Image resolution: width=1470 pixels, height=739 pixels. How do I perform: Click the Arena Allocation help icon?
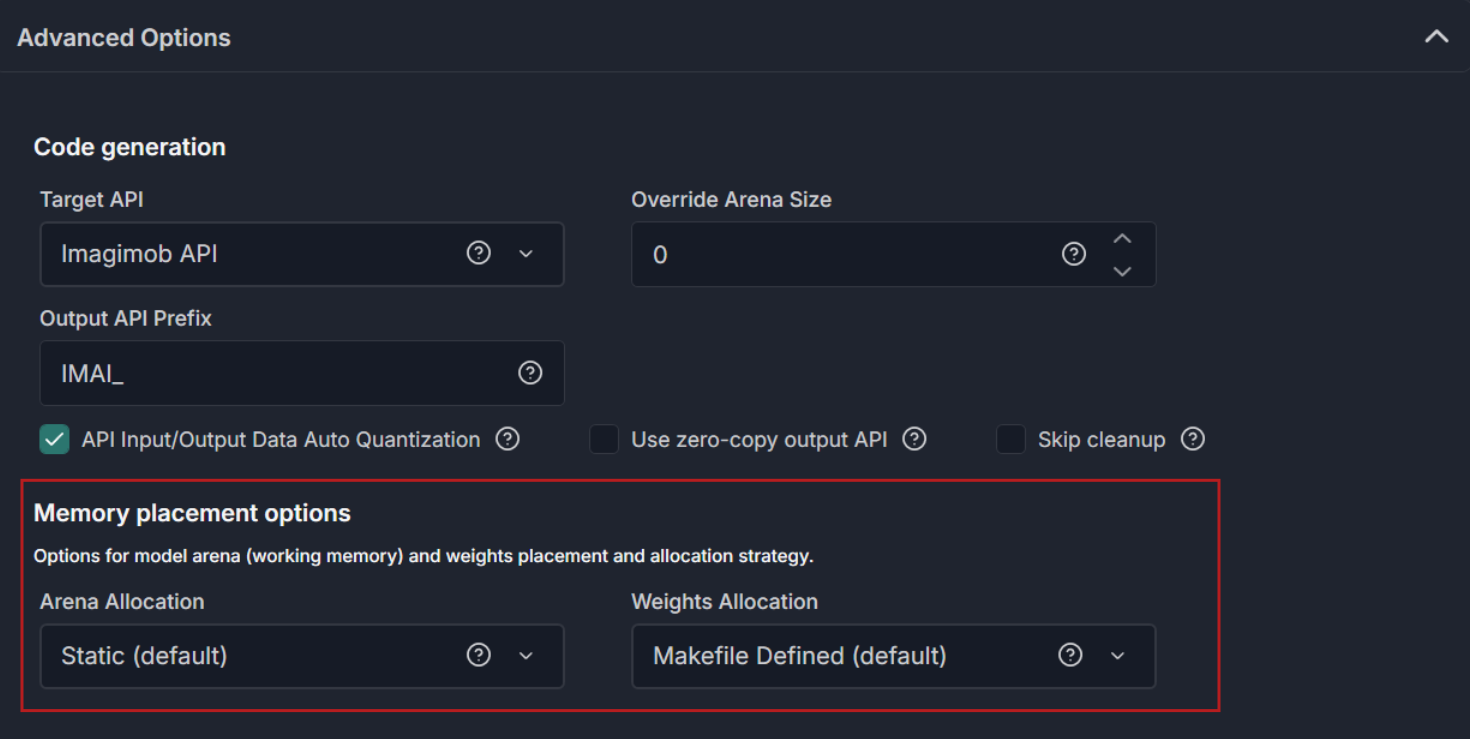tap(479, 655)
